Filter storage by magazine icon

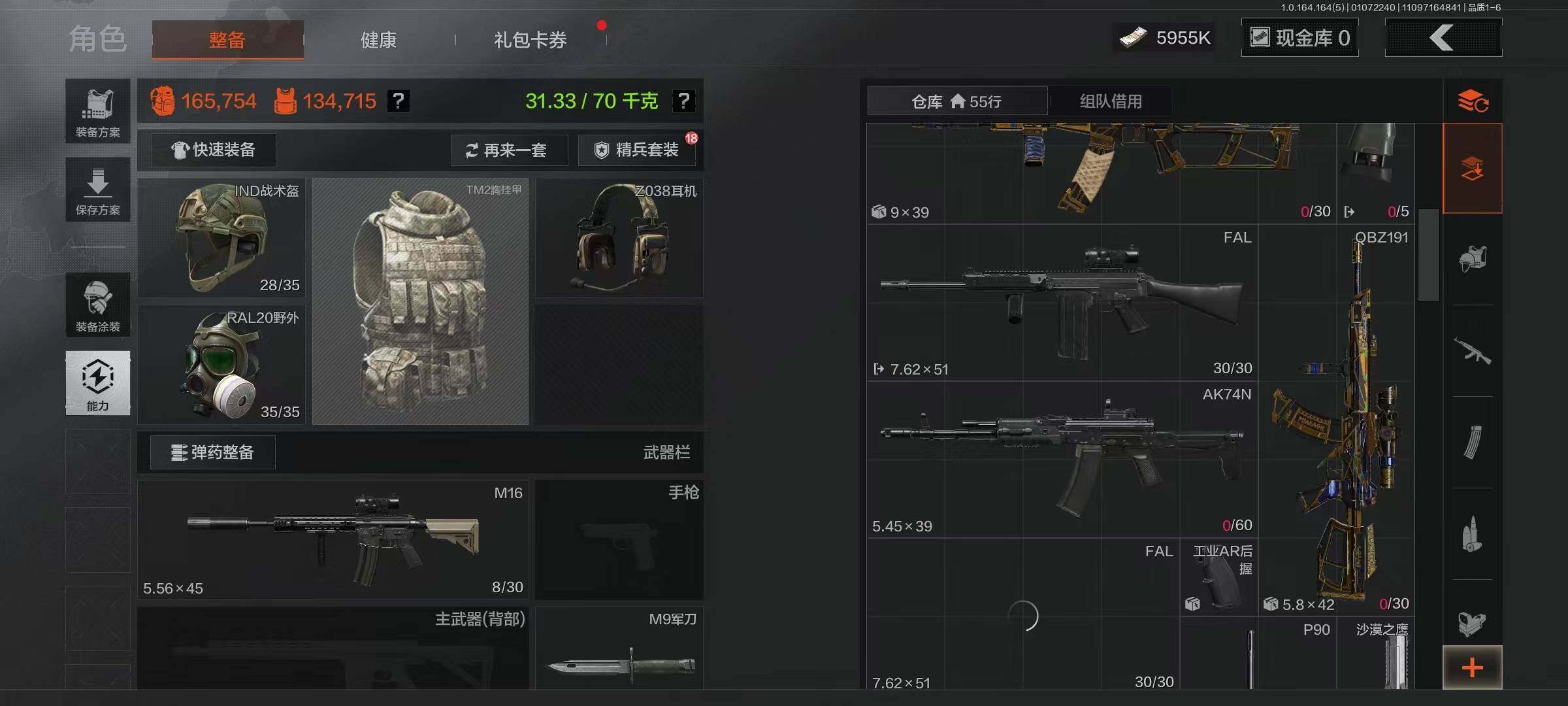click(1472, 443)
